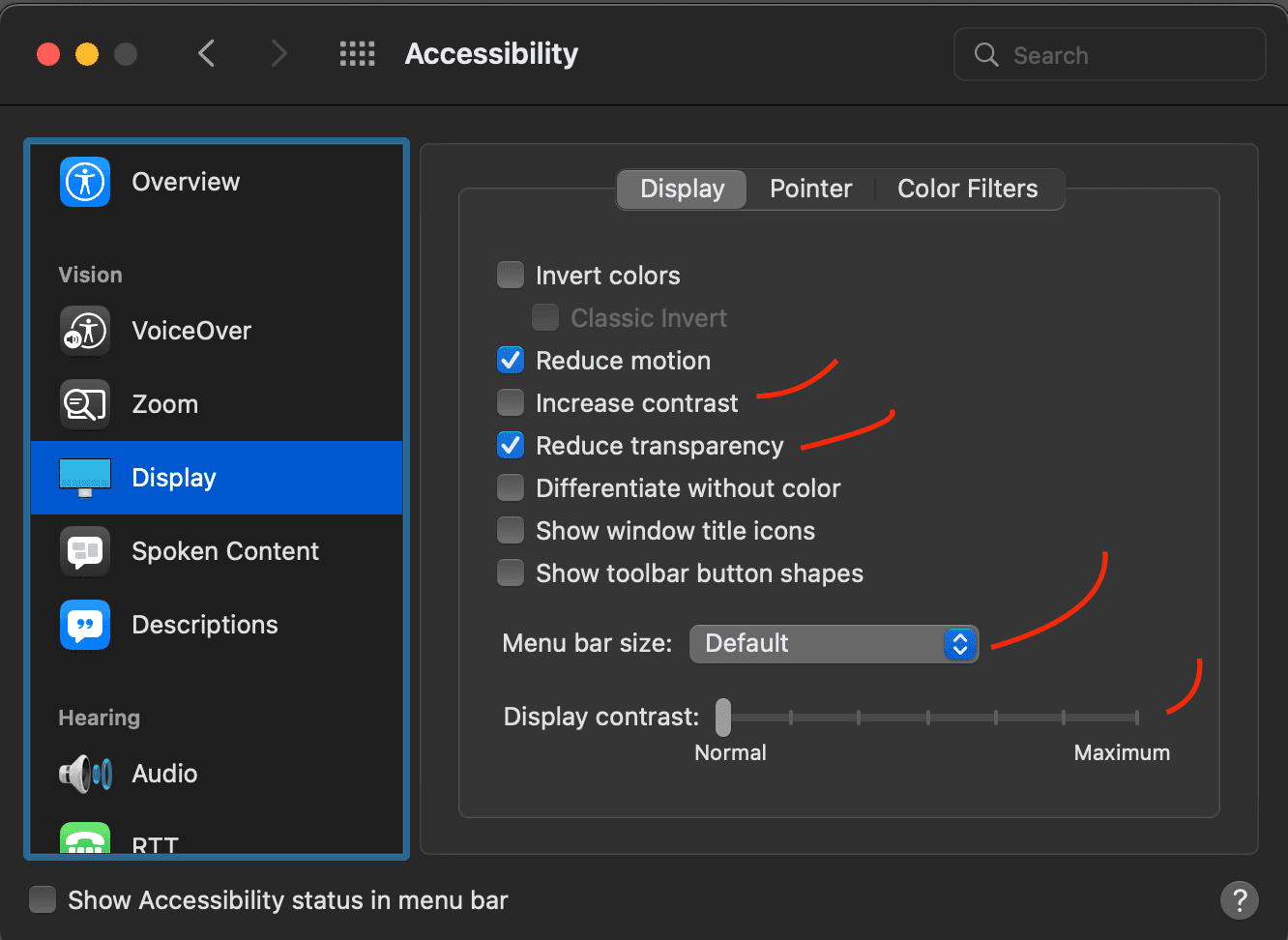
Task: Click the RTT phone icon
Action: [85, 837]
